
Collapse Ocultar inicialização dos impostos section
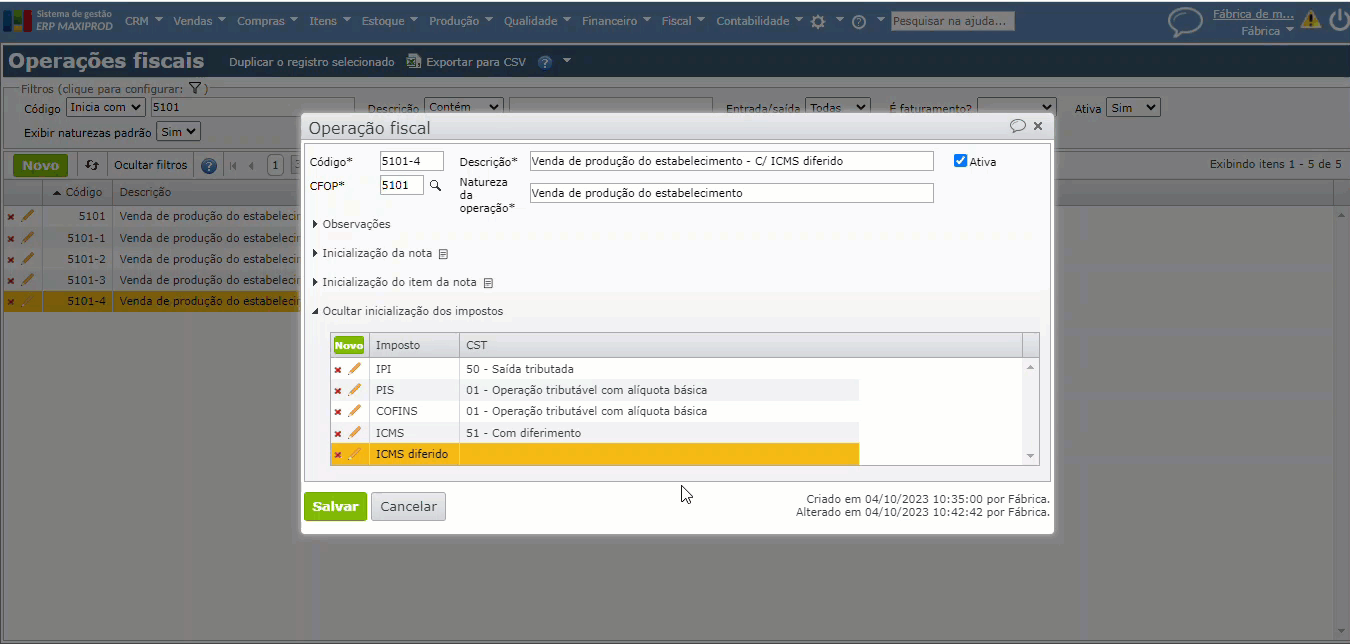point(407,311)
